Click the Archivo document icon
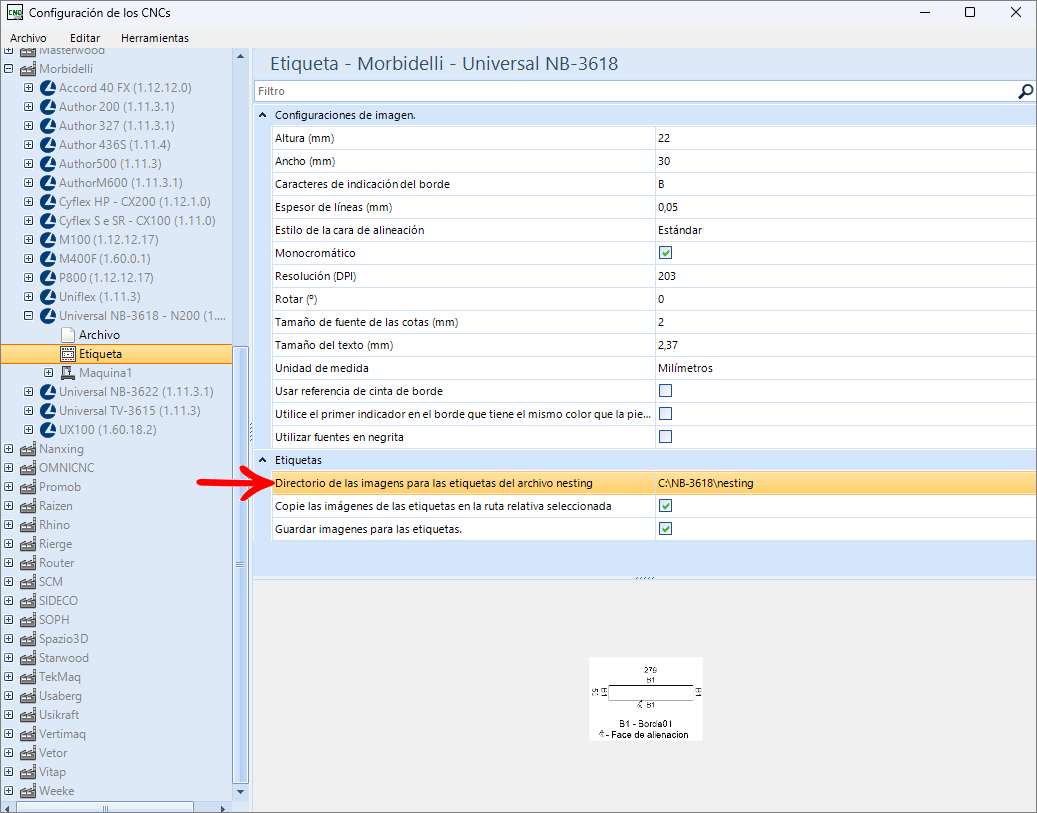This screenshot has height=813, width=1037. click(67, 335)
